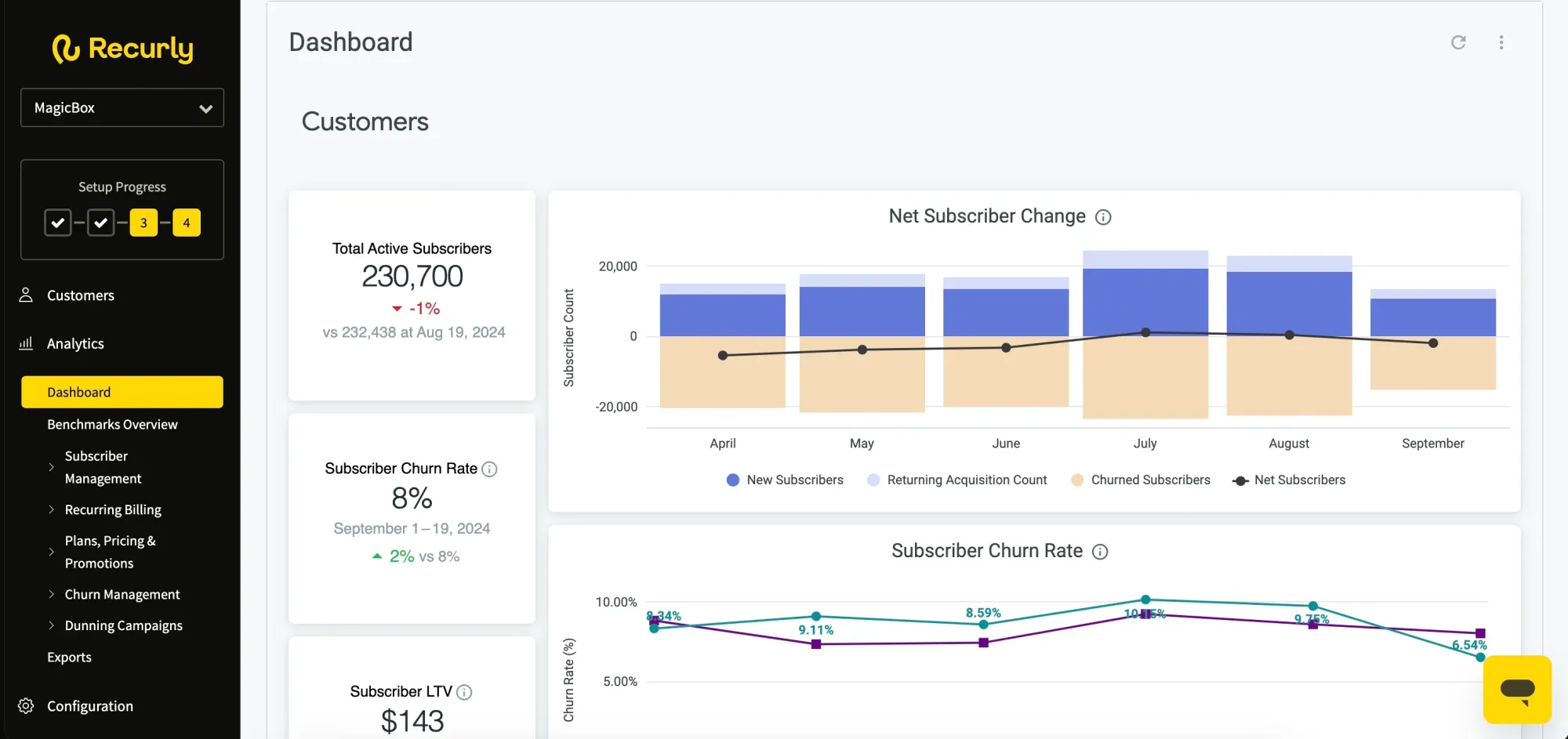Expand the Churn Management chevron
The height and width of the screenshot is (739, 1568).
point(52,594)
